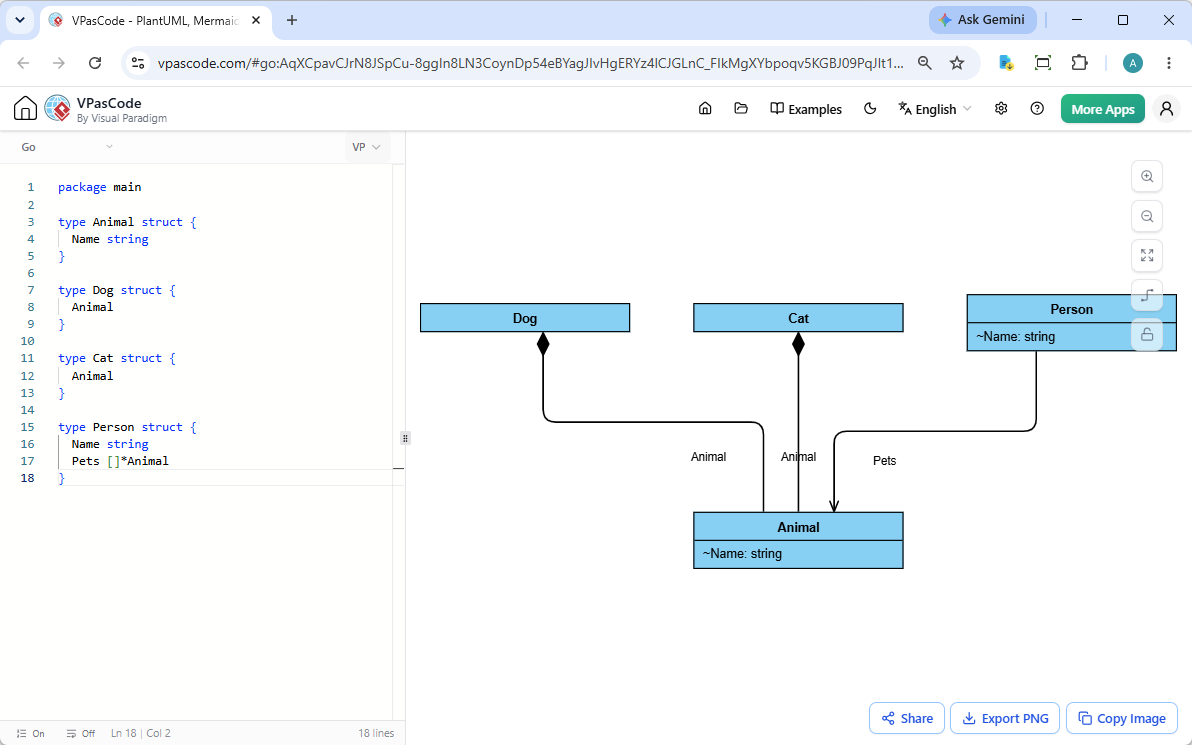Open the Examples menu
The height and width of the screenshot is (745, 1192).
806,109
